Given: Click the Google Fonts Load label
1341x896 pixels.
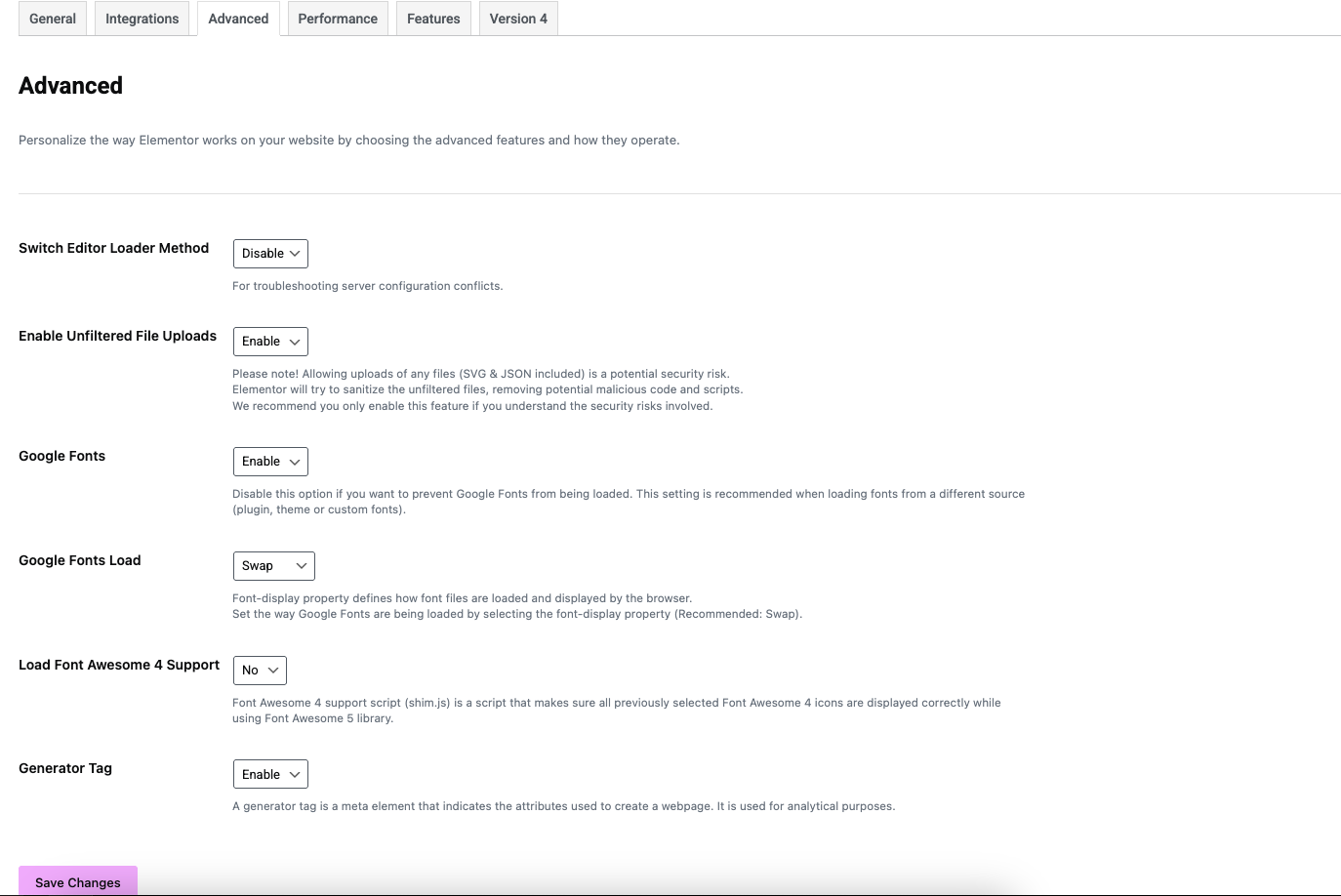Looking at the screenshot, I should point(79,560).
